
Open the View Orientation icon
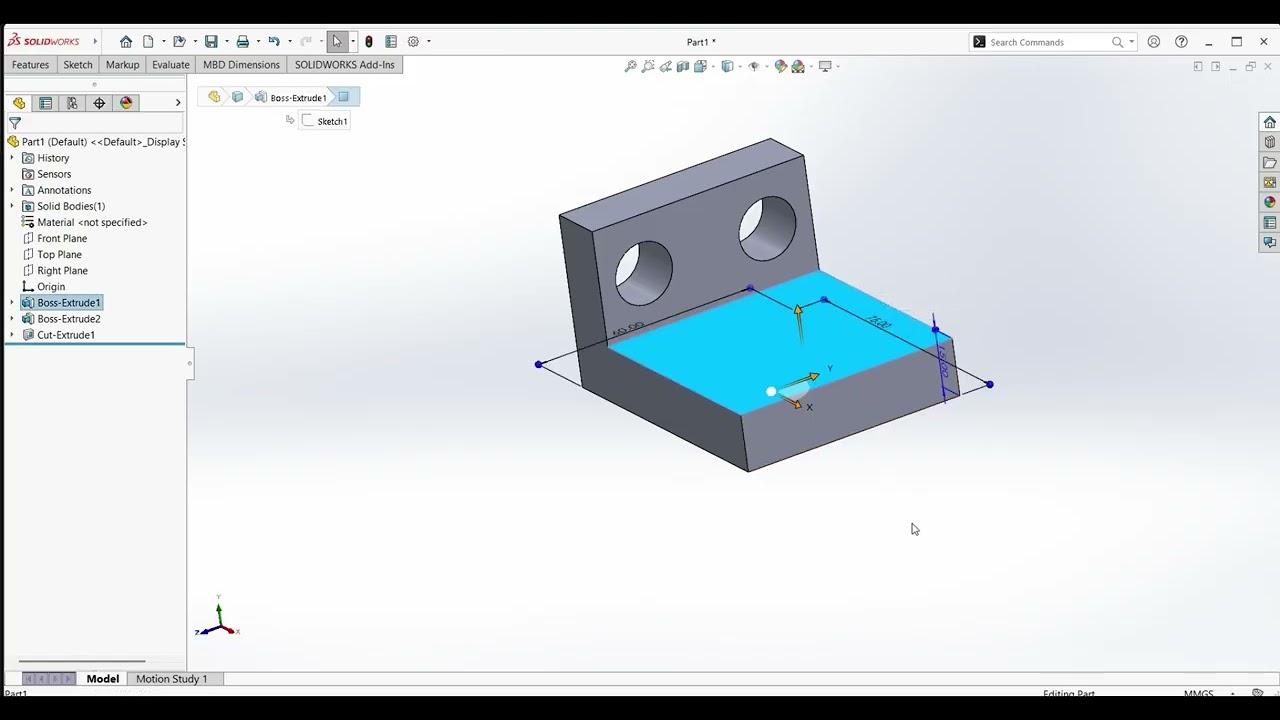point(700,67)
